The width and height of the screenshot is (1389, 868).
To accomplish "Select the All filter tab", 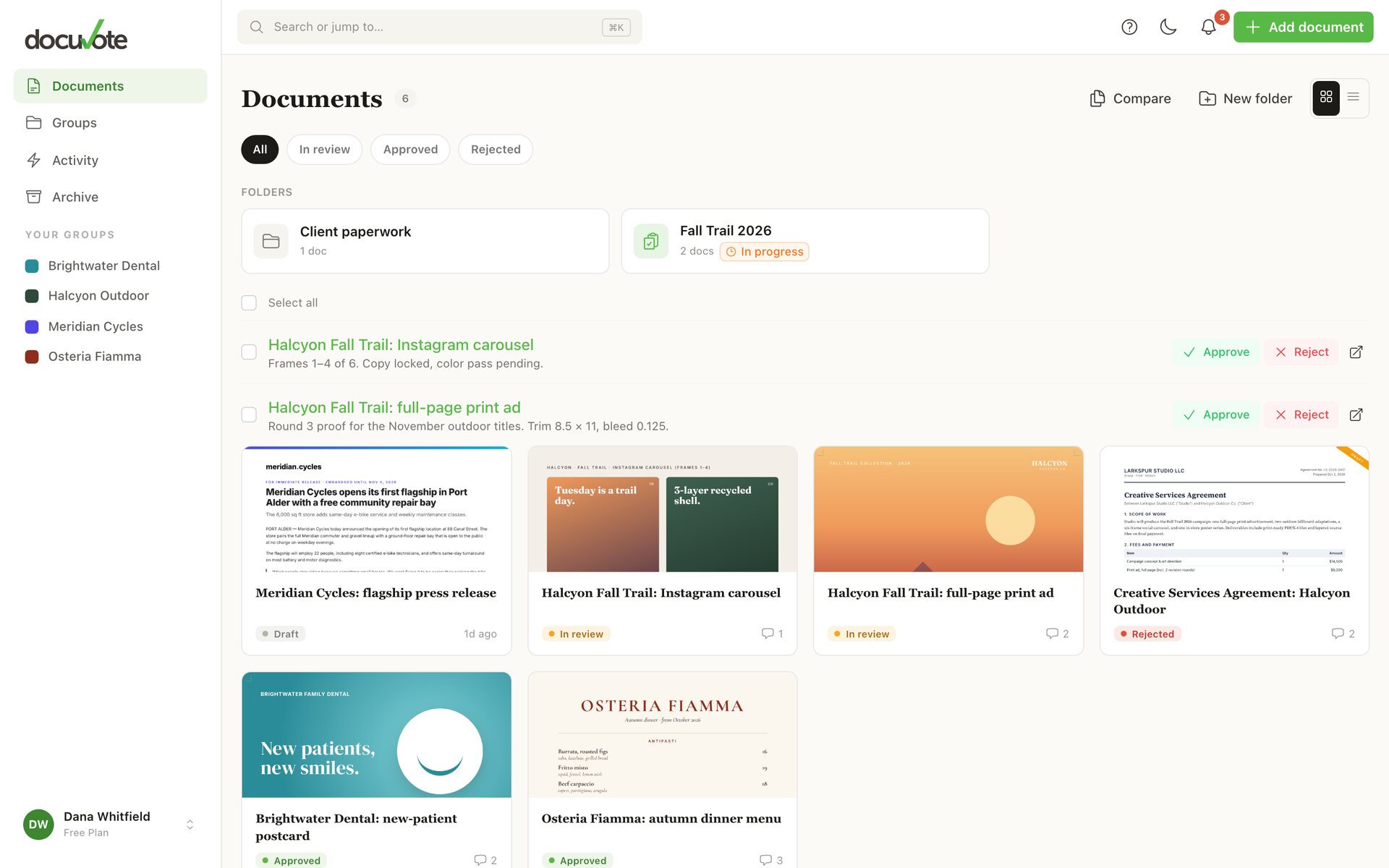I will (x=260, y=149).
